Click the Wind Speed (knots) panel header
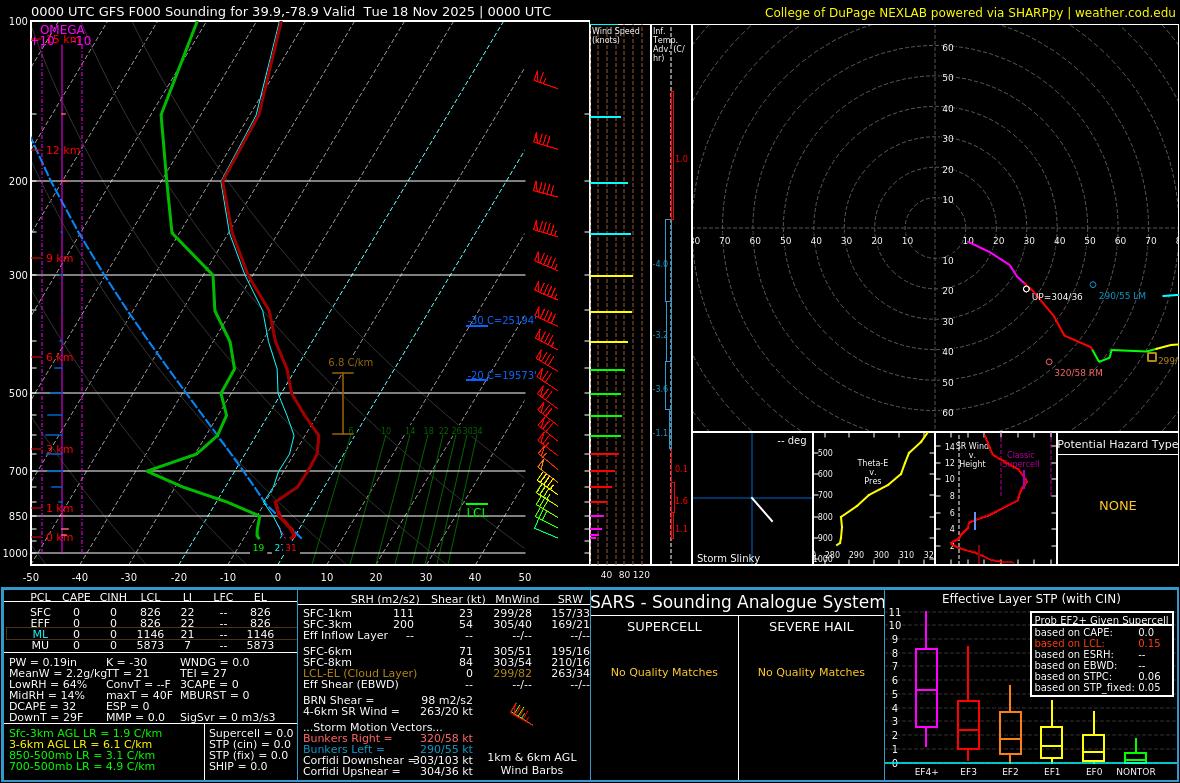Image resolution: width=1180 pixels, height=783 pixels. [x=616, y=35]
